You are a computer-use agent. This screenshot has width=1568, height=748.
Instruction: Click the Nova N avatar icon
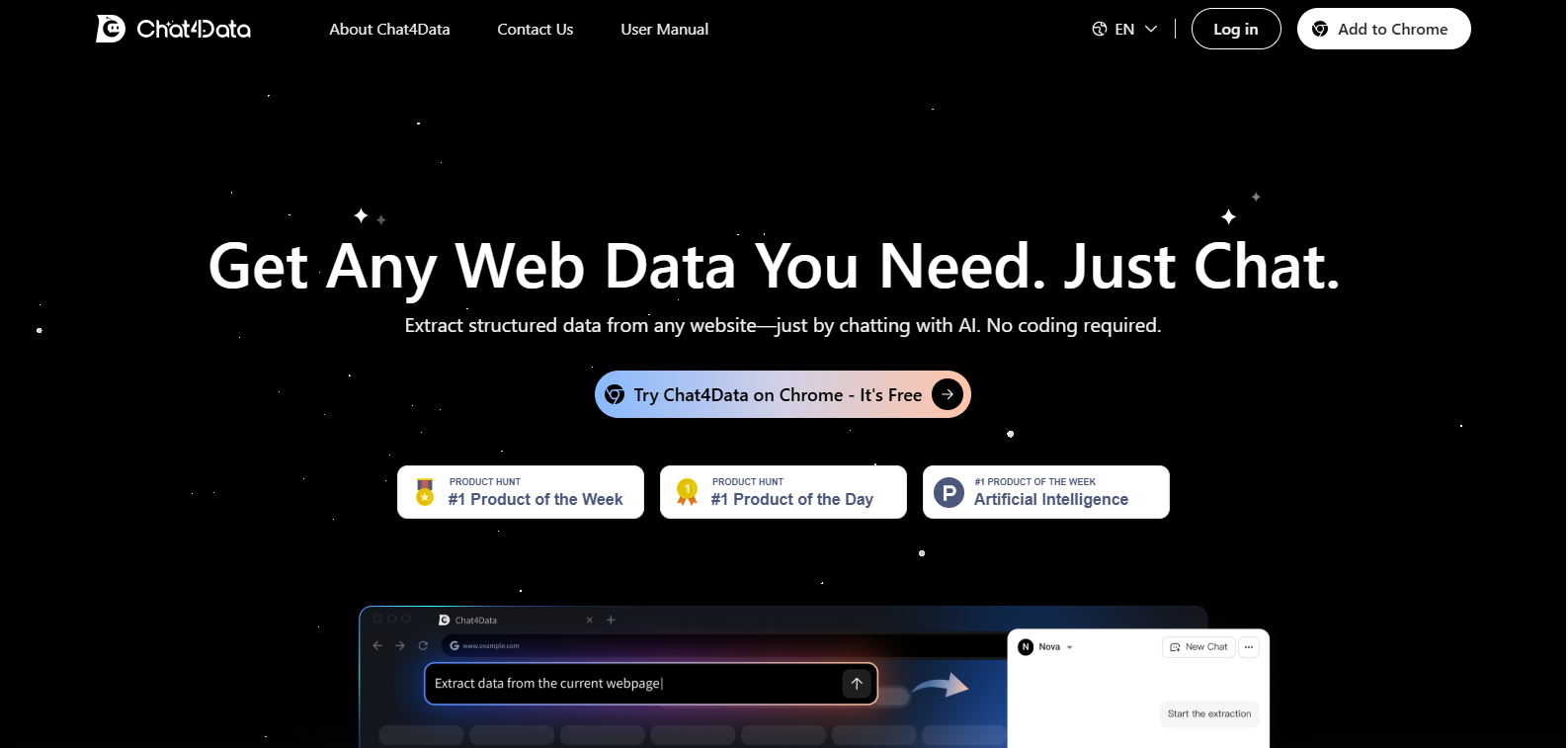tap(1026, 647)
